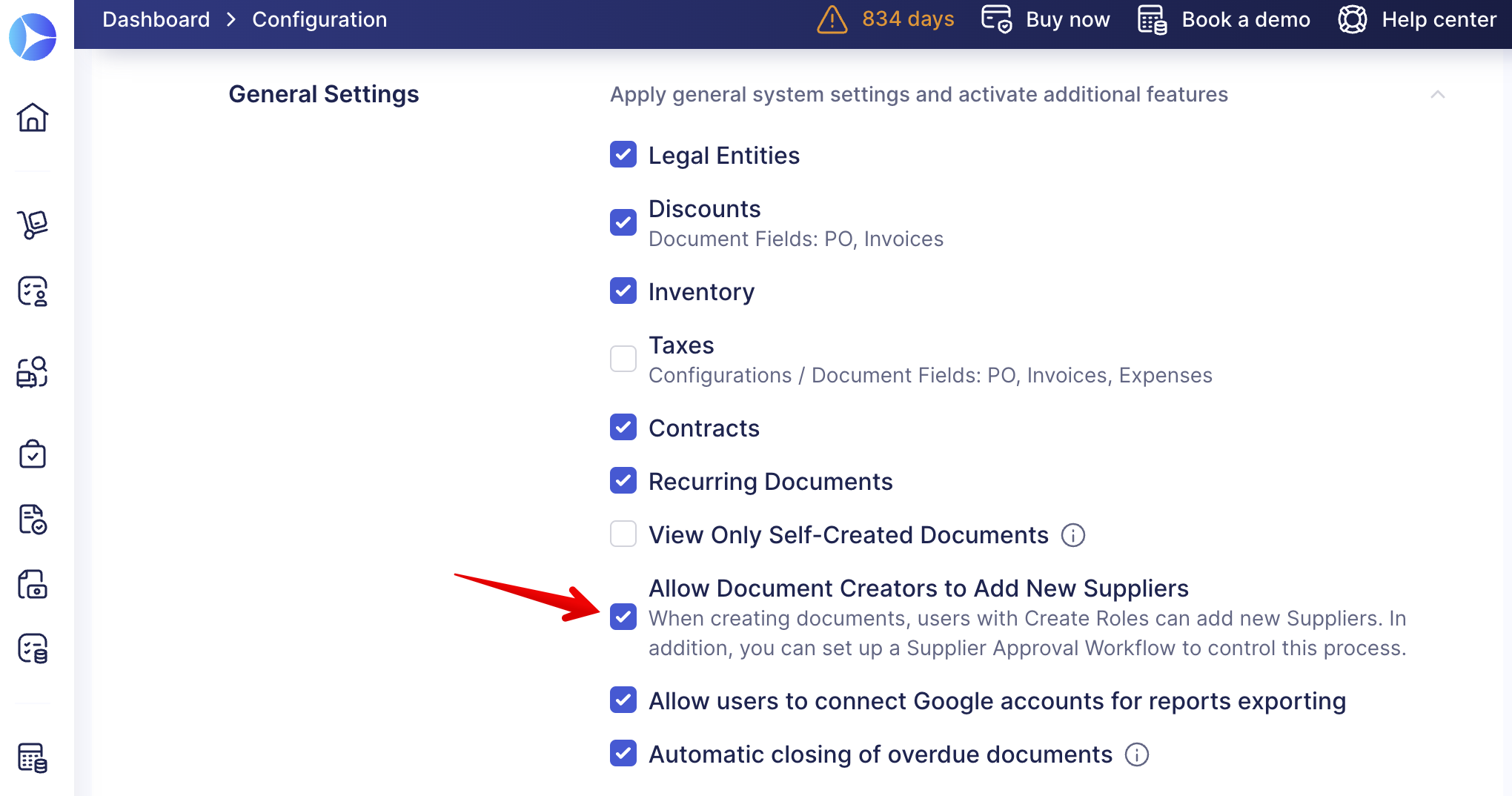Open the Help center link
This screenshot has width=1512, height=796.
pyautogui.click(x=1439, y=19)
